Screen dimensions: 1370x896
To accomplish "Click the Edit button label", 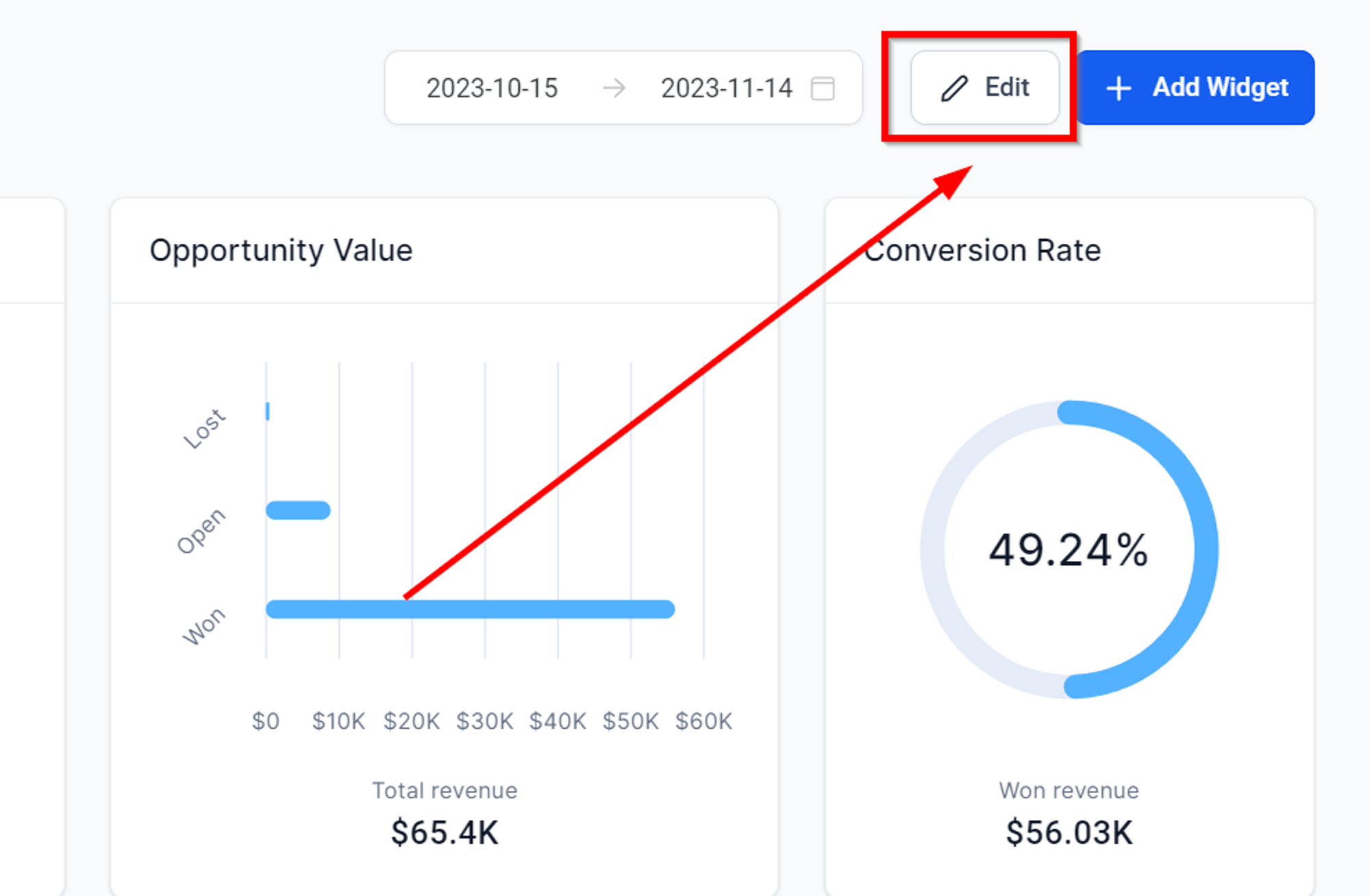I will 1007,87.
